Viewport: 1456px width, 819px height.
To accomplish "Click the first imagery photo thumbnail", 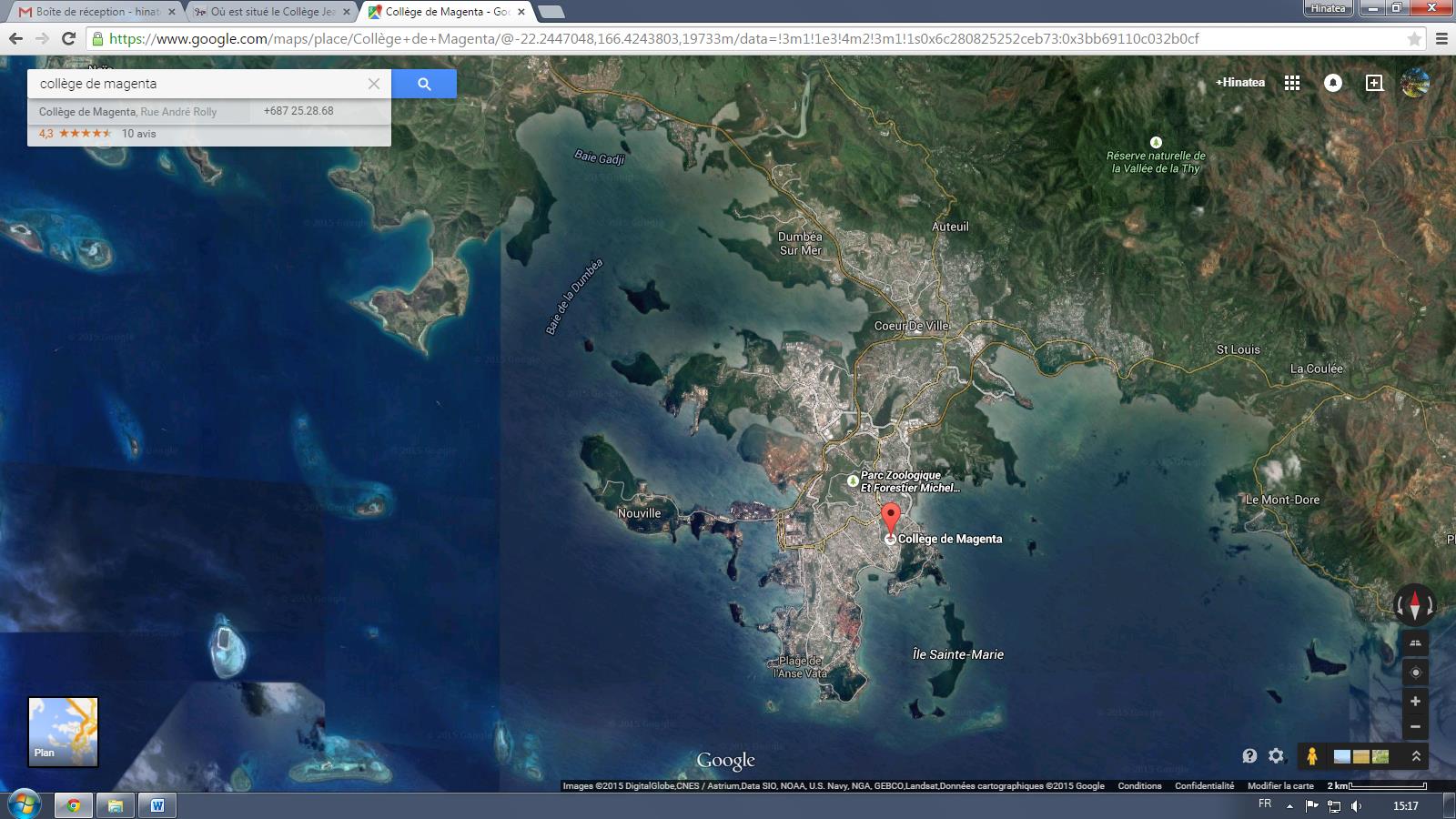I will [x=1341, y=756].
